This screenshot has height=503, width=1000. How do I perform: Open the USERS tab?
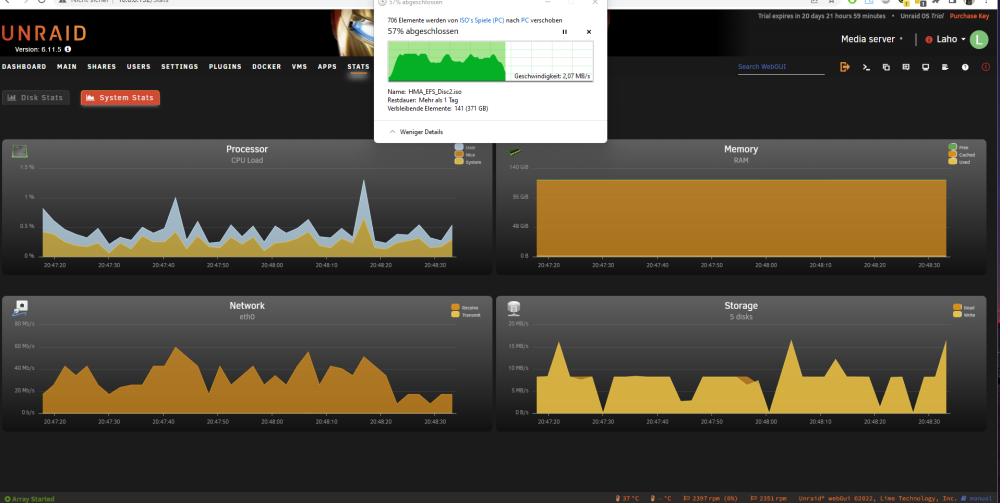(138, 66)
